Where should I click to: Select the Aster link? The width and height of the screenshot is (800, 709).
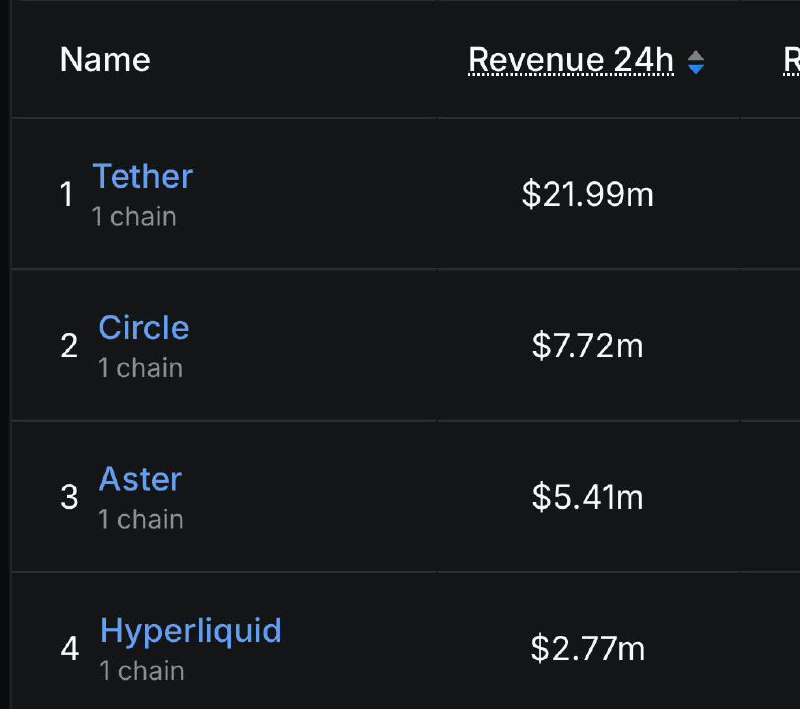[x=140, y=479]
